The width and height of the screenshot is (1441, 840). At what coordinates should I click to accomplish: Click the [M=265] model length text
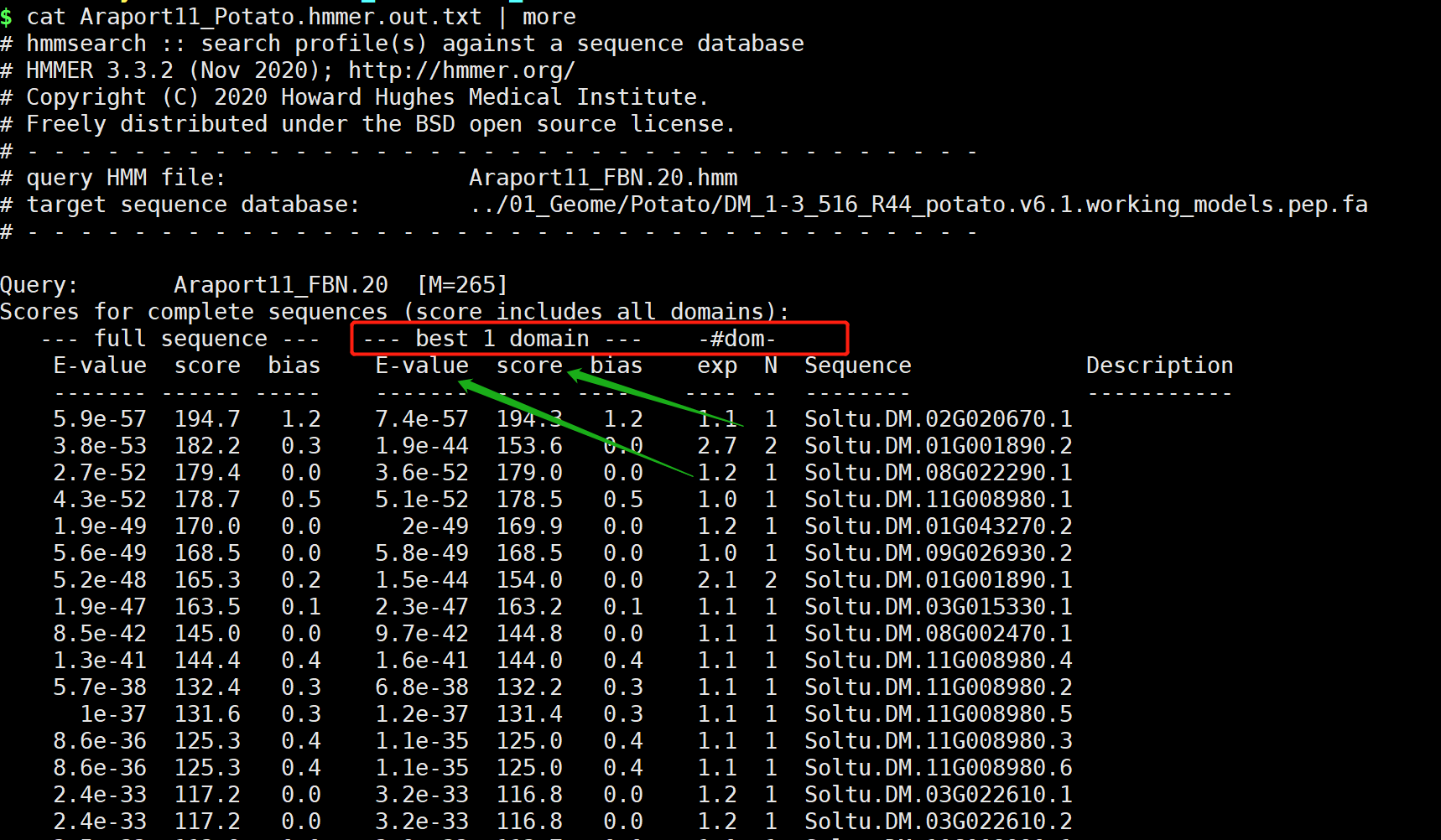462,285
